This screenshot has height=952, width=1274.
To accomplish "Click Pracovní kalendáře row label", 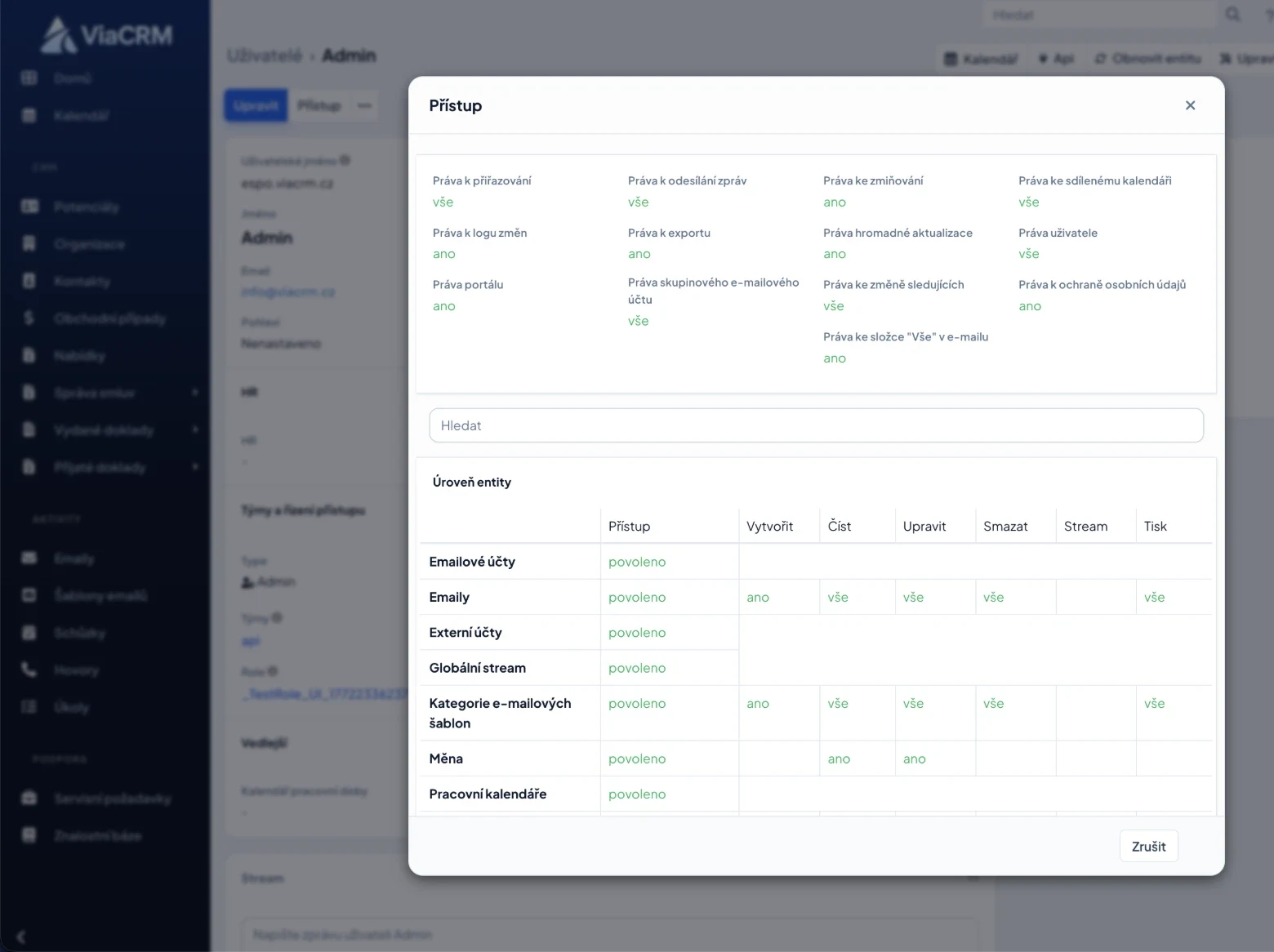I will [488, 794].
